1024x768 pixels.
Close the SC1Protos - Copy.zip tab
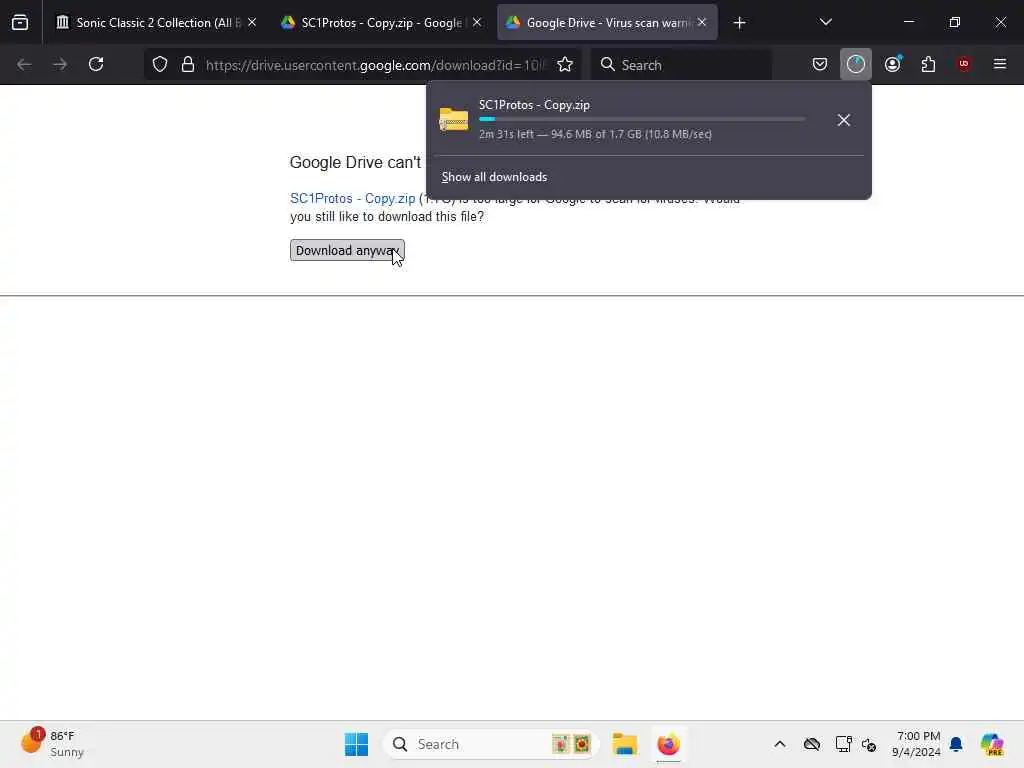pos(477,22)
